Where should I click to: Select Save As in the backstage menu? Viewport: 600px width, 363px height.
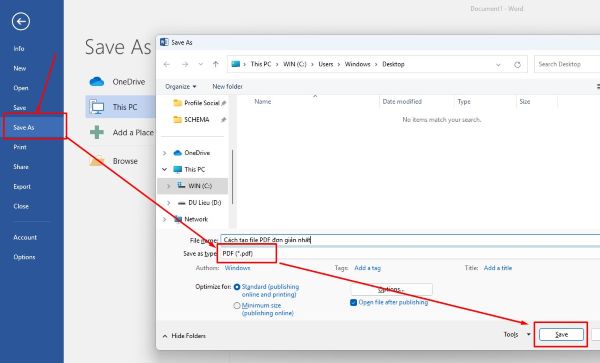tap(24, 127)
